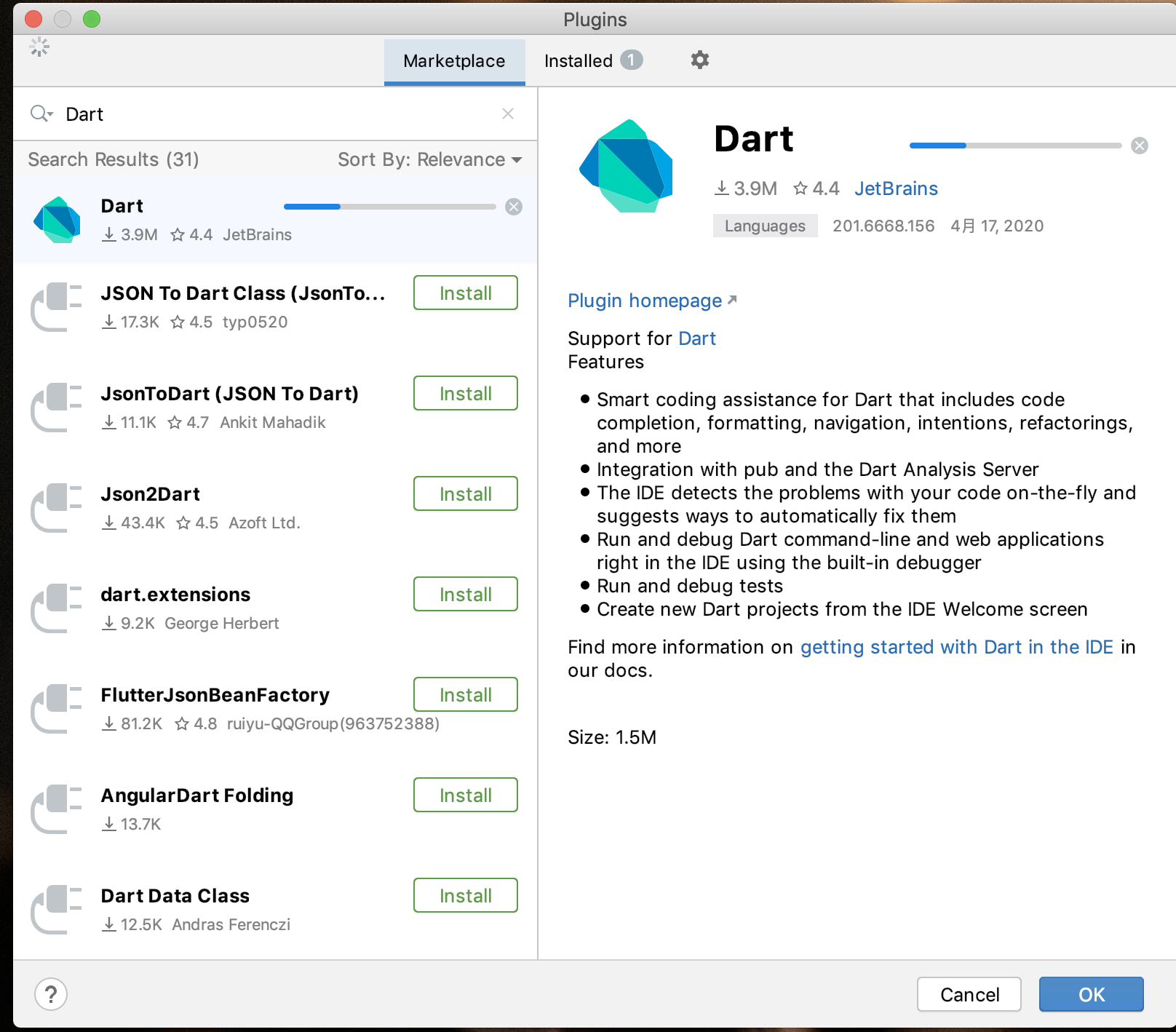Open getting started with Dart in the IDE link
Screen dimensions: 1176x1032
point(957,647)
